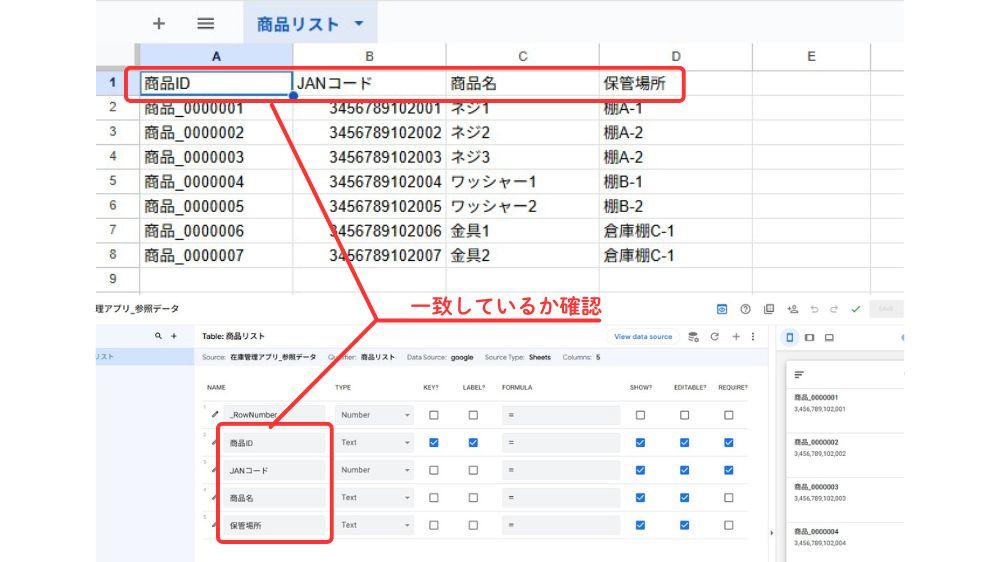The height and width of the screenshot is (562, 1000).
Task: Open type dropdown for 商品名
Action: click(374, 498)
